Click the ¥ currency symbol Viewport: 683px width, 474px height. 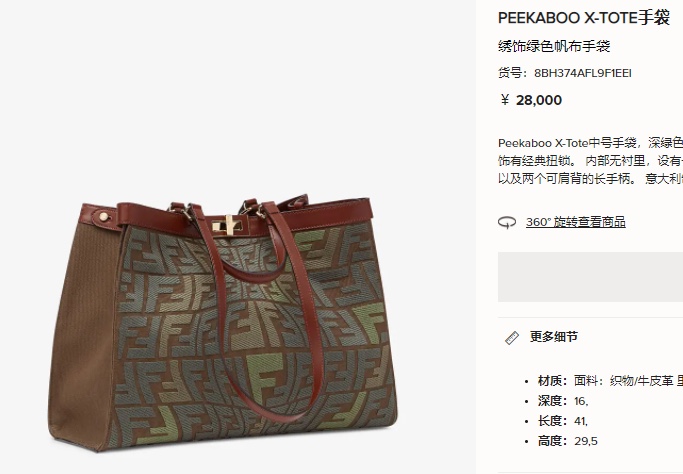[x=504, y=100]
